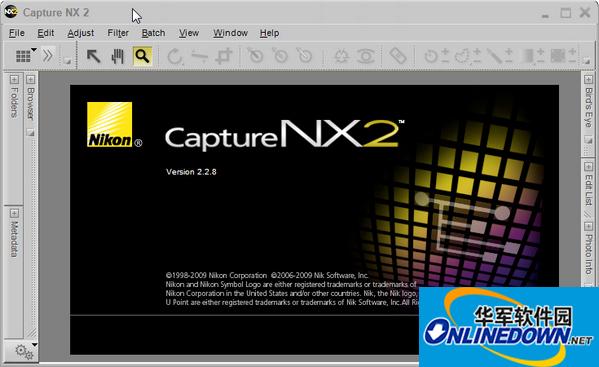This screenshot has width=599, height=367.
Task: Select the Selection Control Point tool
Action: [x=431, y=56]
